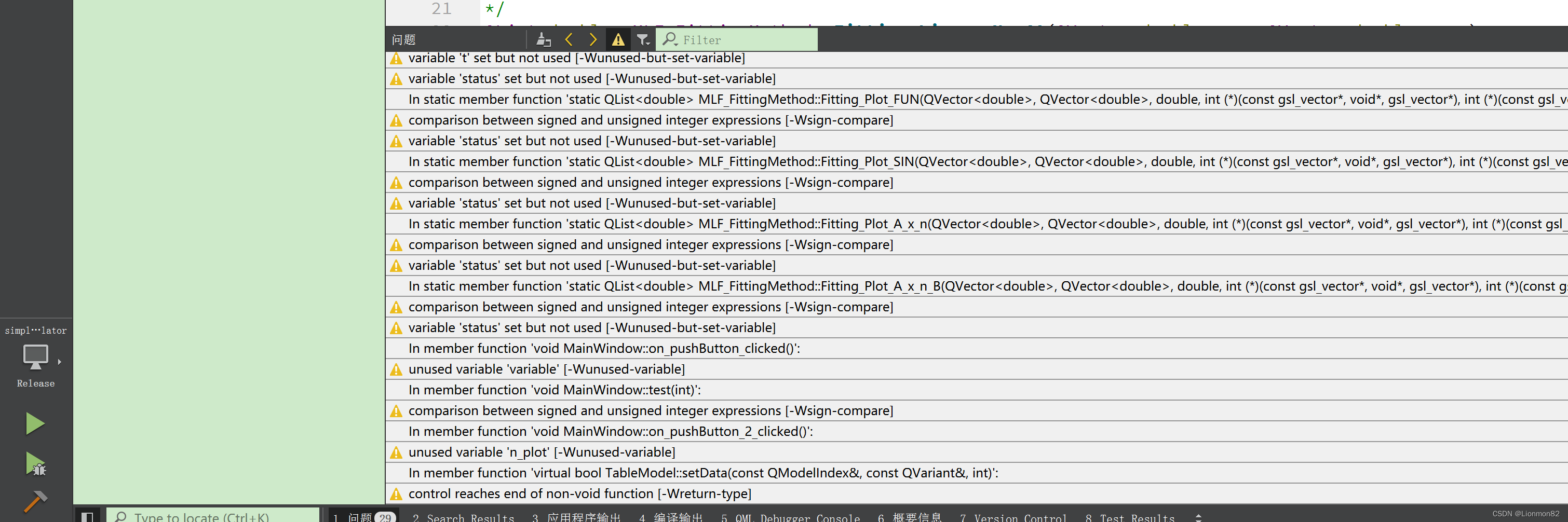The height and width of the screenshot is (522, 1568).
Task: Select the on_pushButton_clicked() function row
Action: pyautogui.click(x=976, y=348)
